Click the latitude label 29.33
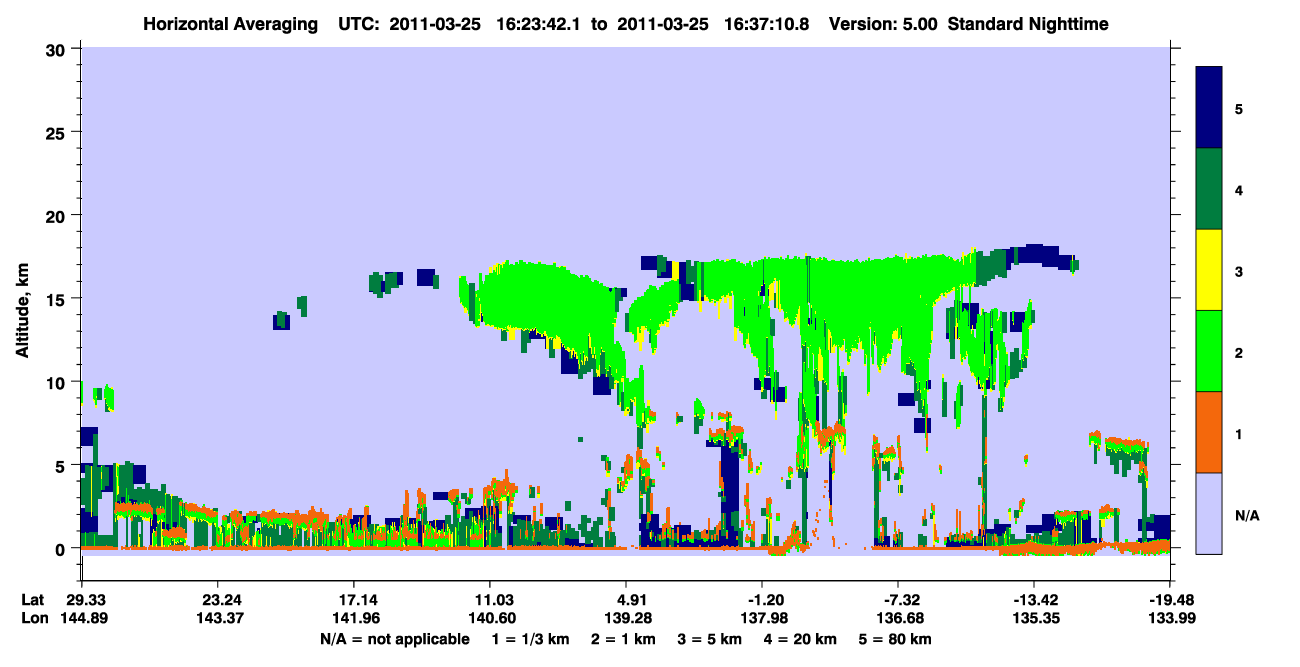This screenshot has width=1300, height=667. [x=81, y=599]
